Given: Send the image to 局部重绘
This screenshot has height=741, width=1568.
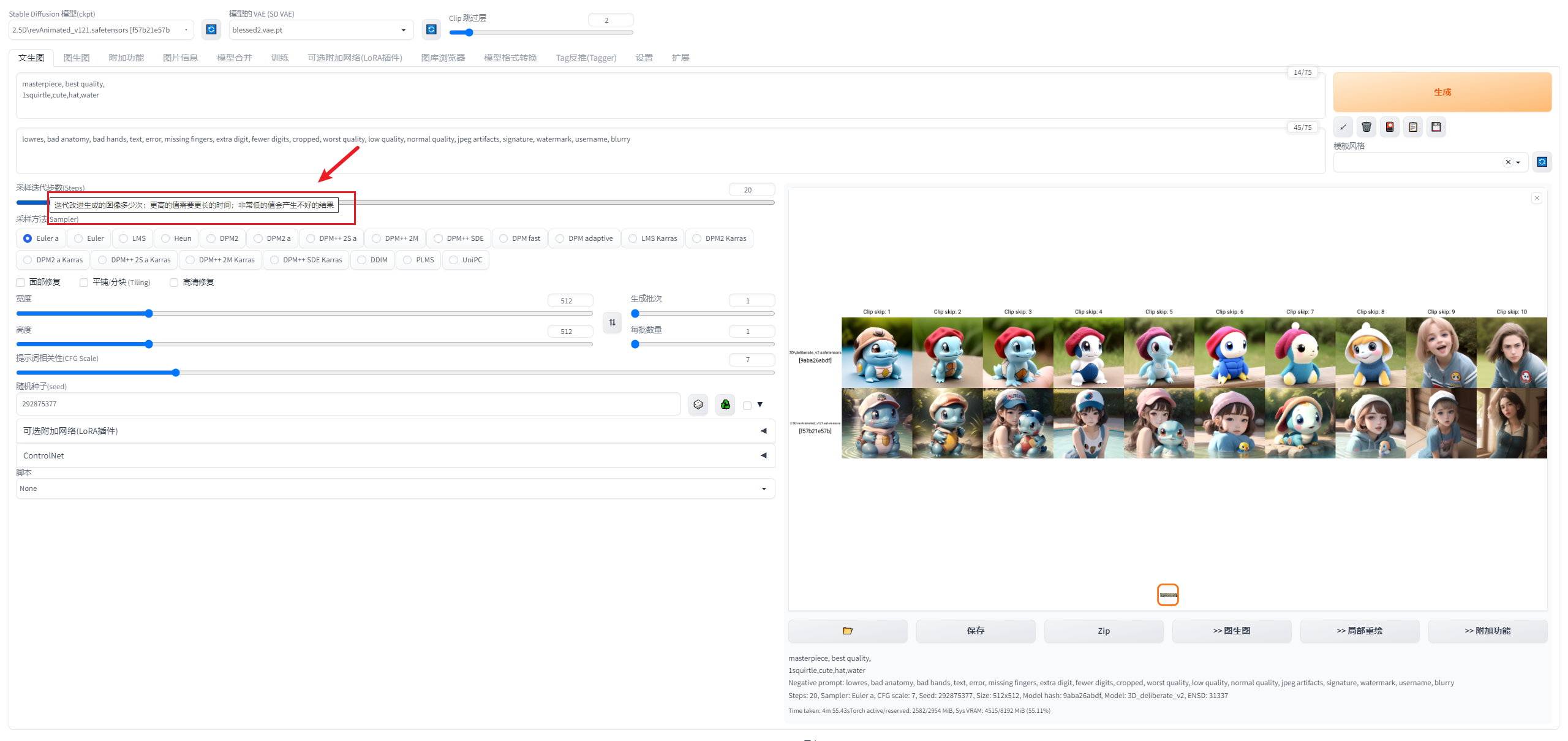Looking at the screenshot, I should tap(1360, 631).
